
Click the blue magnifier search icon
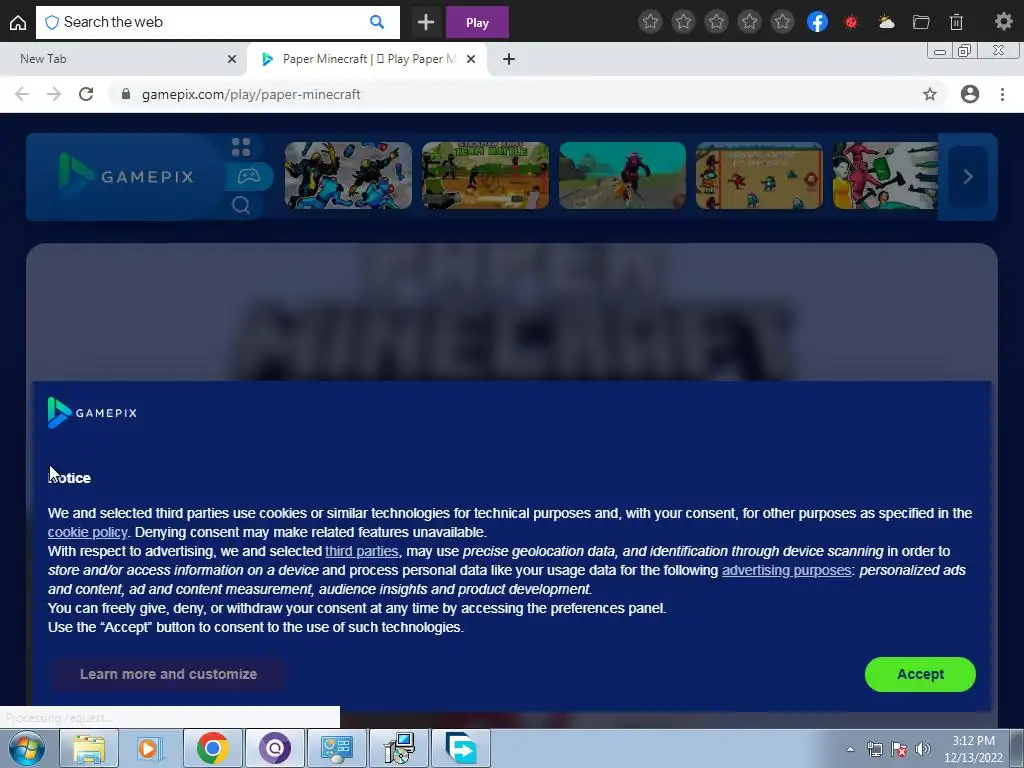coord(377,22)
